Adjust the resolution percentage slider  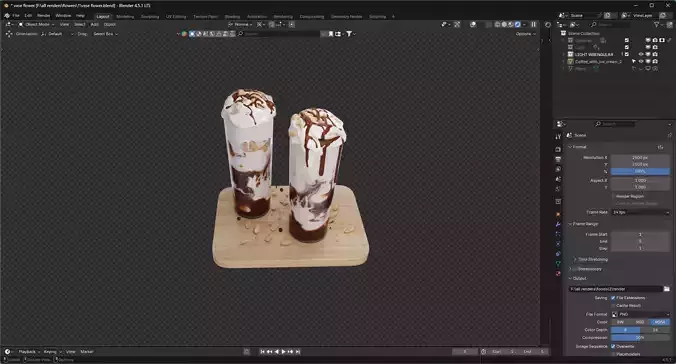tap(640, 171)
